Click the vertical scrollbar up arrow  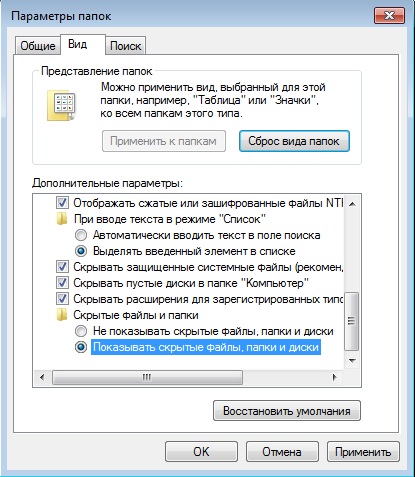pos(352,203)
